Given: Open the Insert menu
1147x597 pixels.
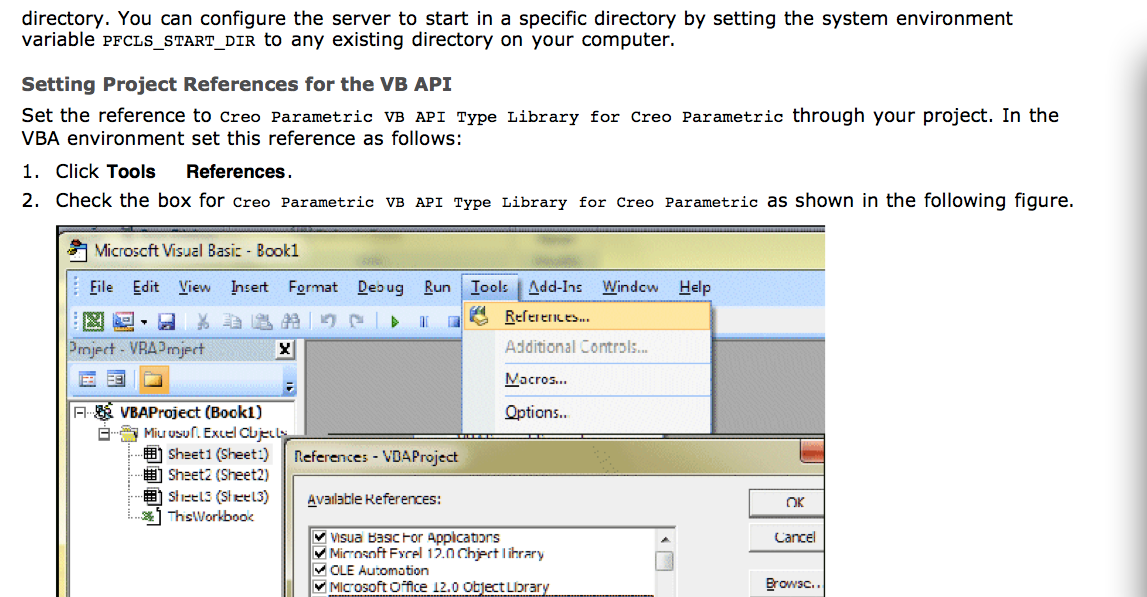Looking at the screenshot, I should pos(249,287).
